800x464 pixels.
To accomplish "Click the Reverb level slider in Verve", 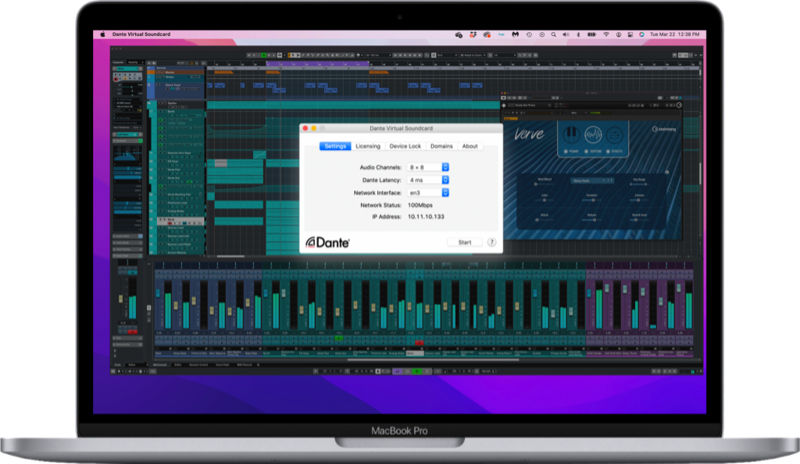I will 639,219.
